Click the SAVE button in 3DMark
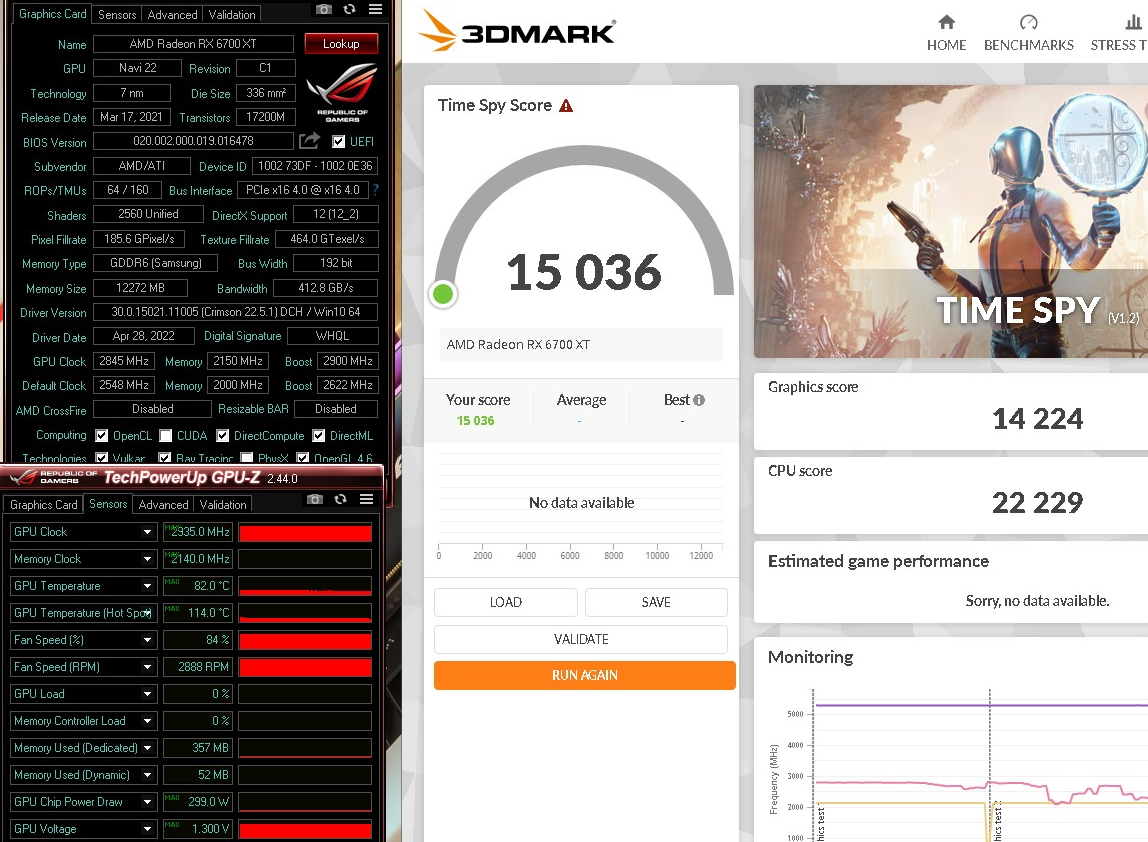Viewport: 1148px width, 842px height. point(656,603)
